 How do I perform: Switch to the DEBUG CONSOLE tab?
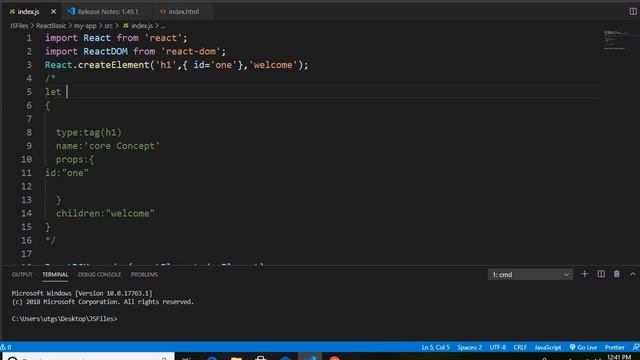pos(99,275)
